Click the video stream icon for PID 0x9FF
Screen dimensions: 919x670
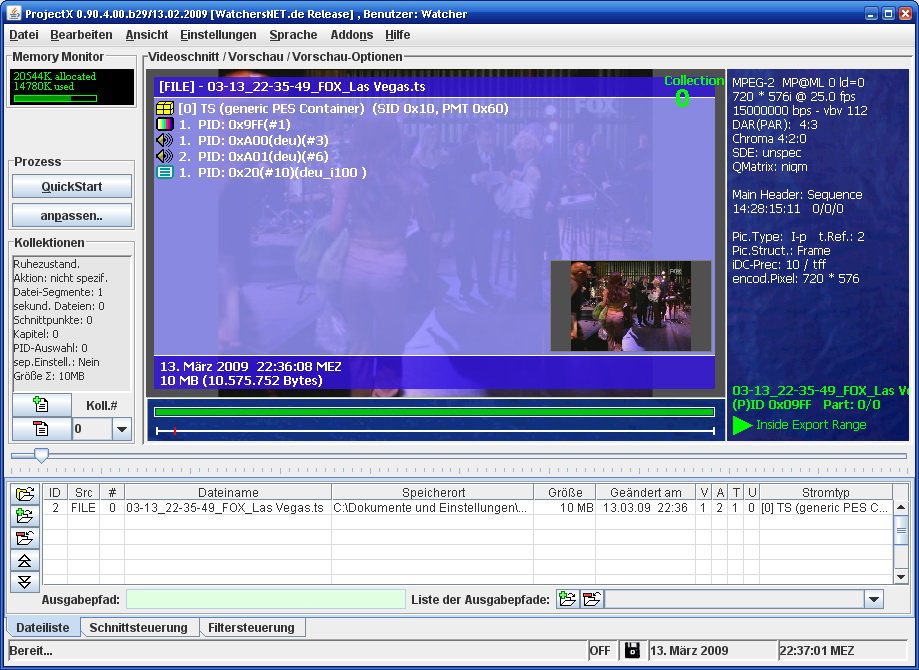coord(165,124)
